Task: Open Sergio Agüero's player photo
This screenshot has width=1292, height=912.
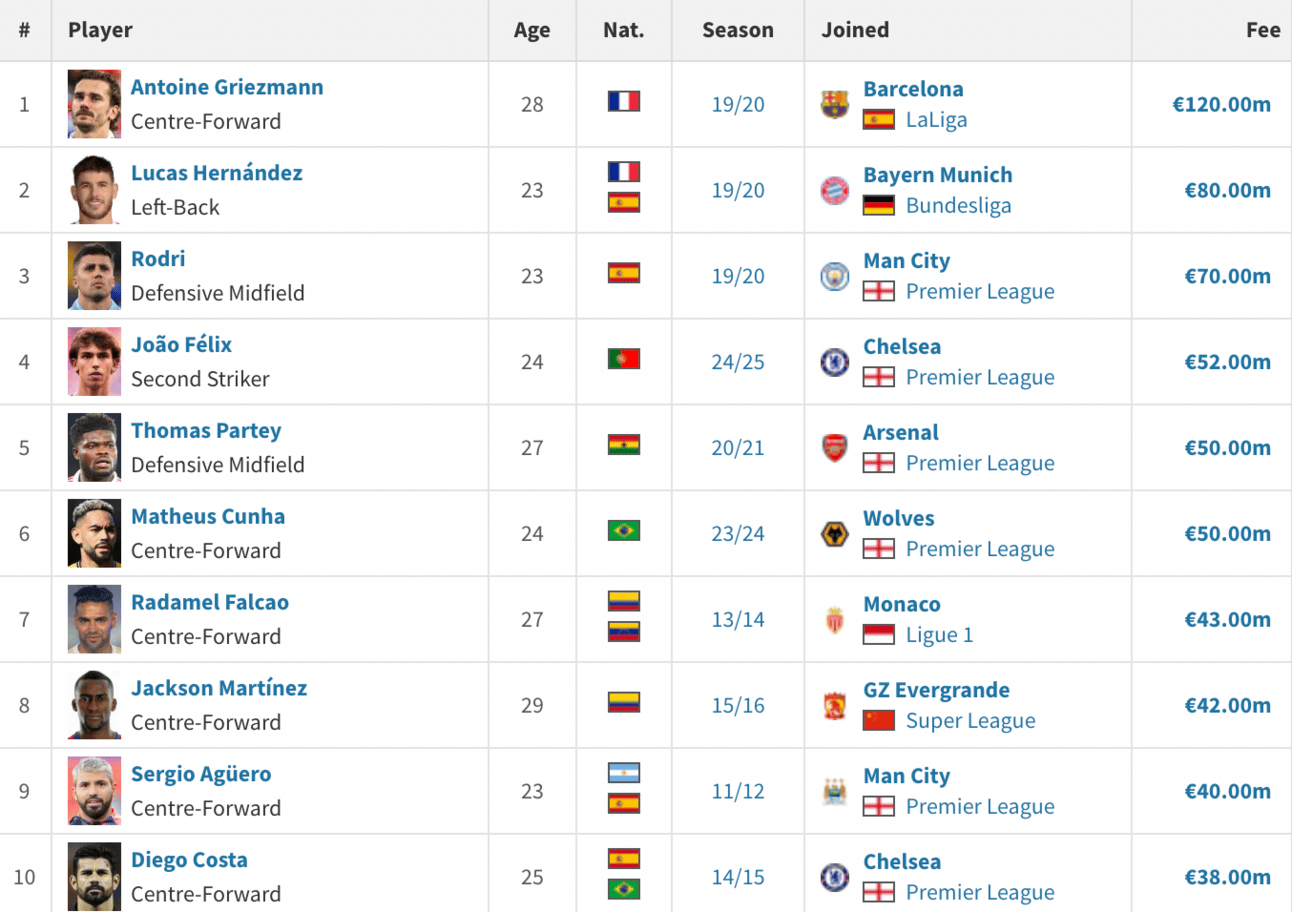Action: pos(95,791)
